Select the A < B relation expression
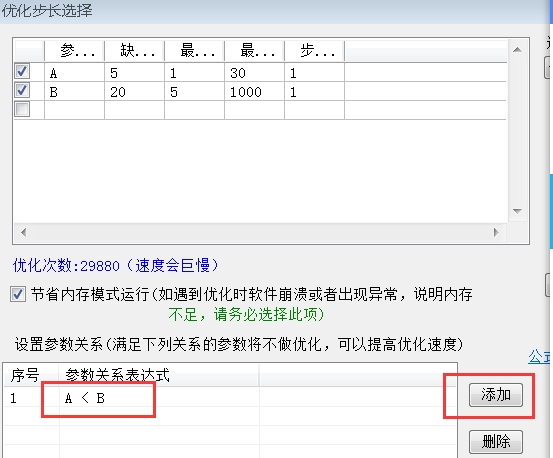The image size is (553, 458). [x=85, y=398]
